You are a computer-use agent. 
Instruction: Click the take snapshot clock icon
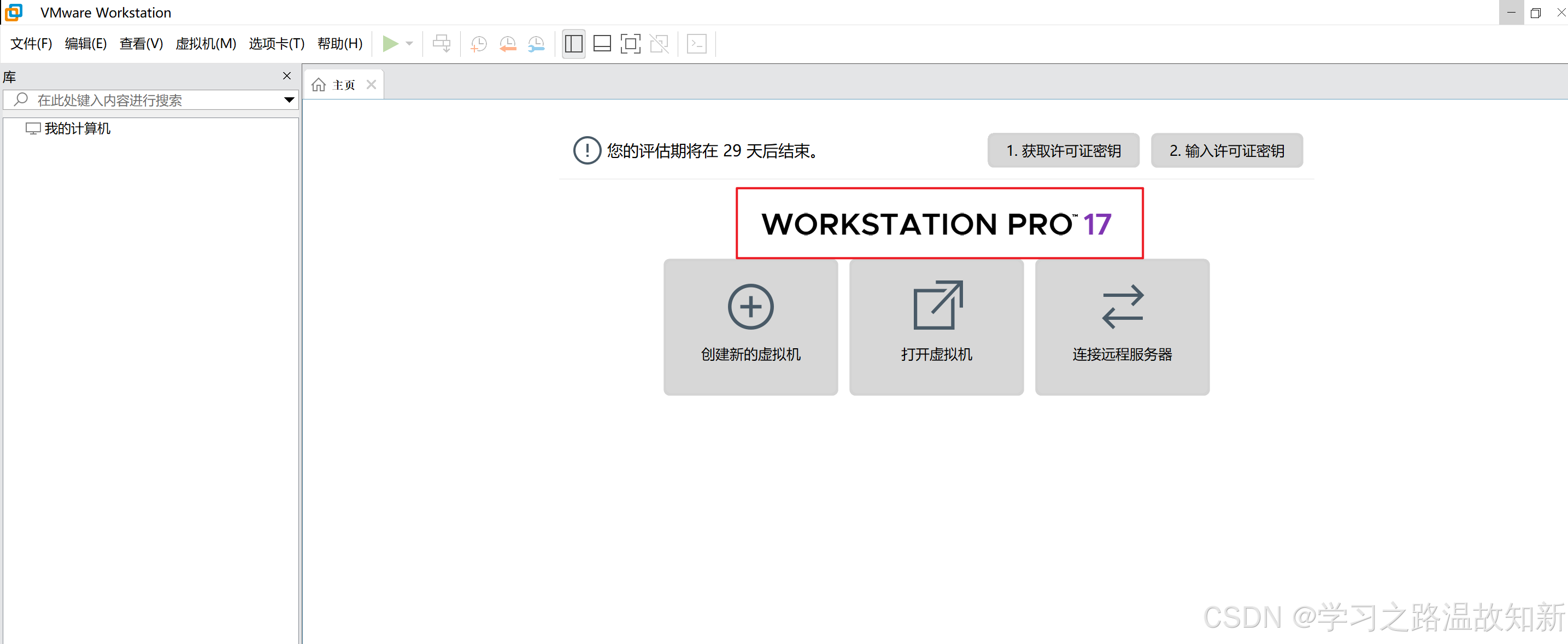click(478, 44)
